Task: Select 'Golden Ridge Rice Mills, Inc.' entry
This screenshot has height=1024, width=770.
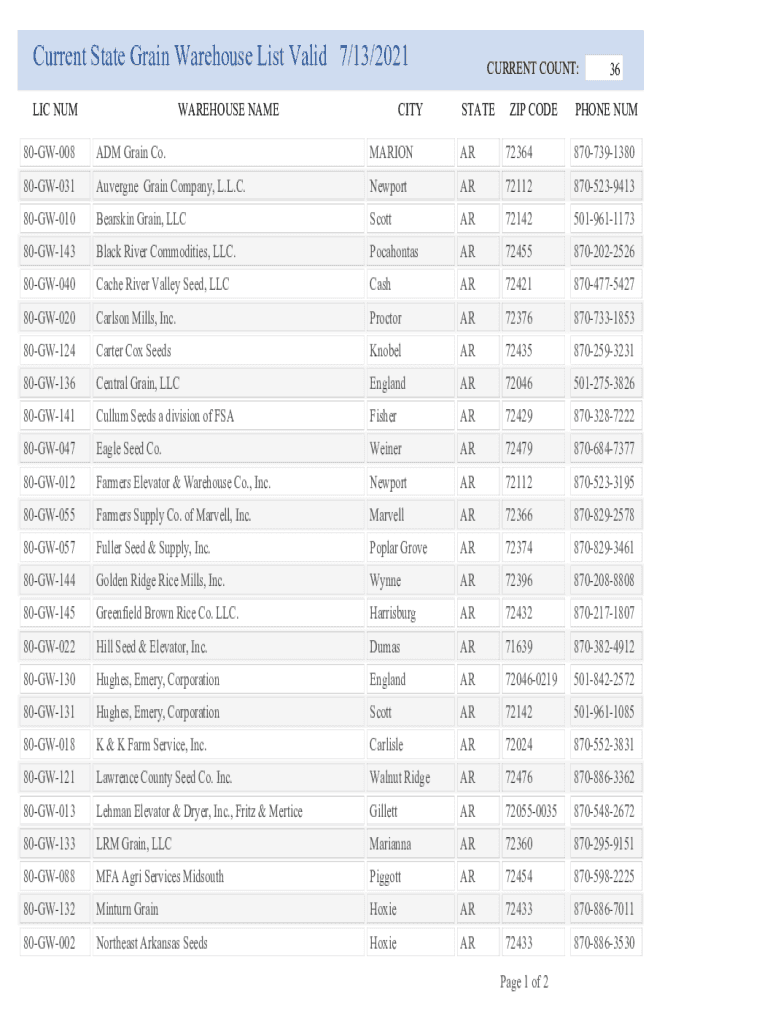Action: coord(160,581)
